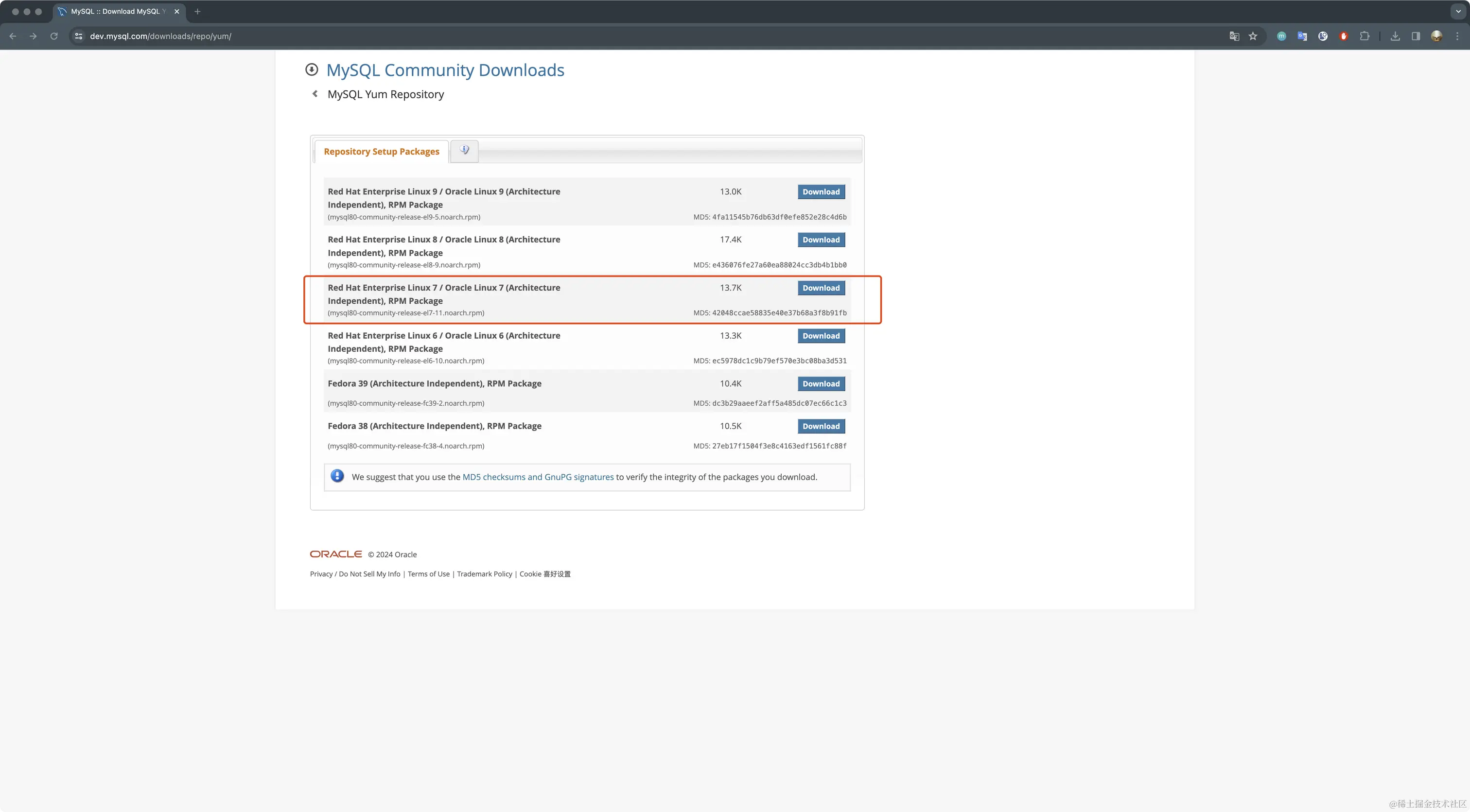Screen dimensions: 1470x812
Task: Toggle the Chrome side panel icon
Action: point(1416,36)
